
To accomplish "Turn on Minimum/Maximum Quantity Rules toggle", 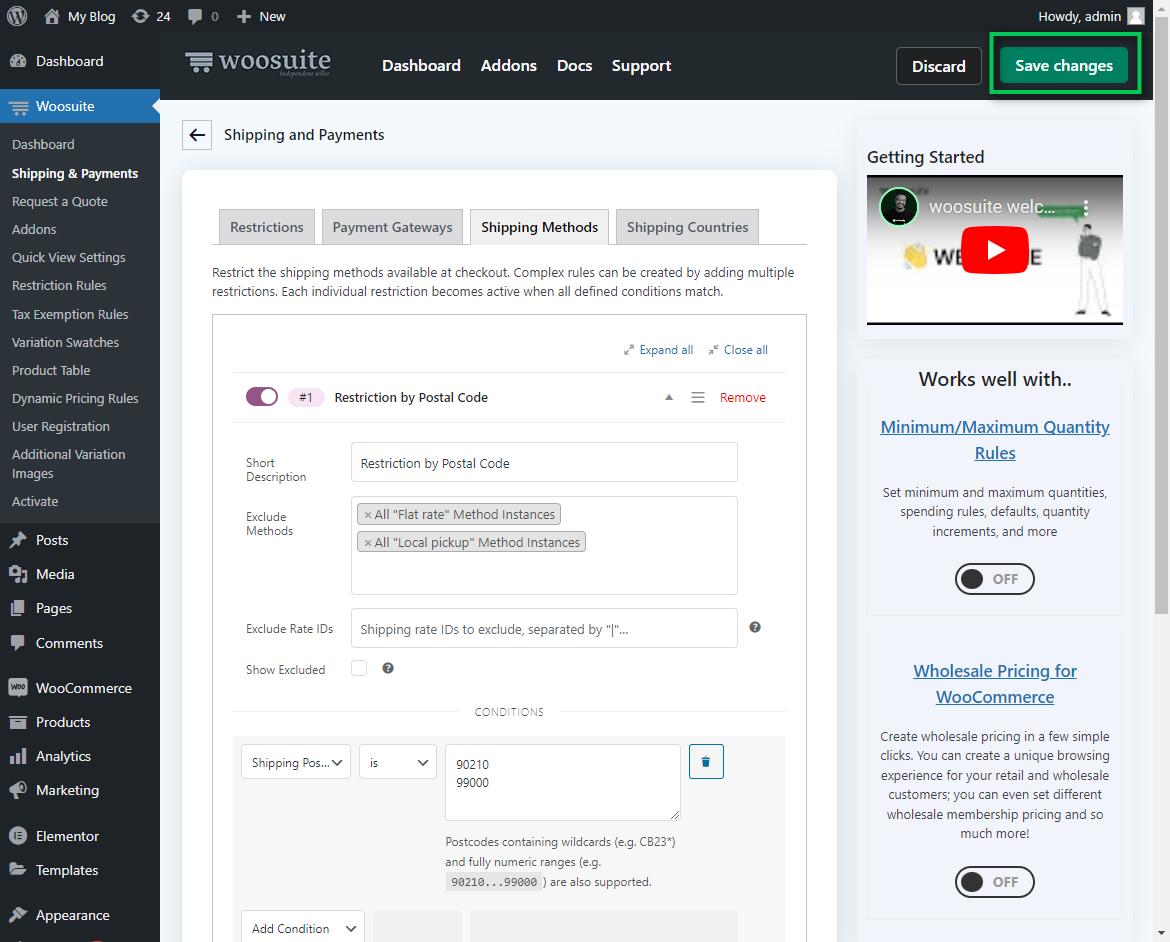I will [995, 578].
